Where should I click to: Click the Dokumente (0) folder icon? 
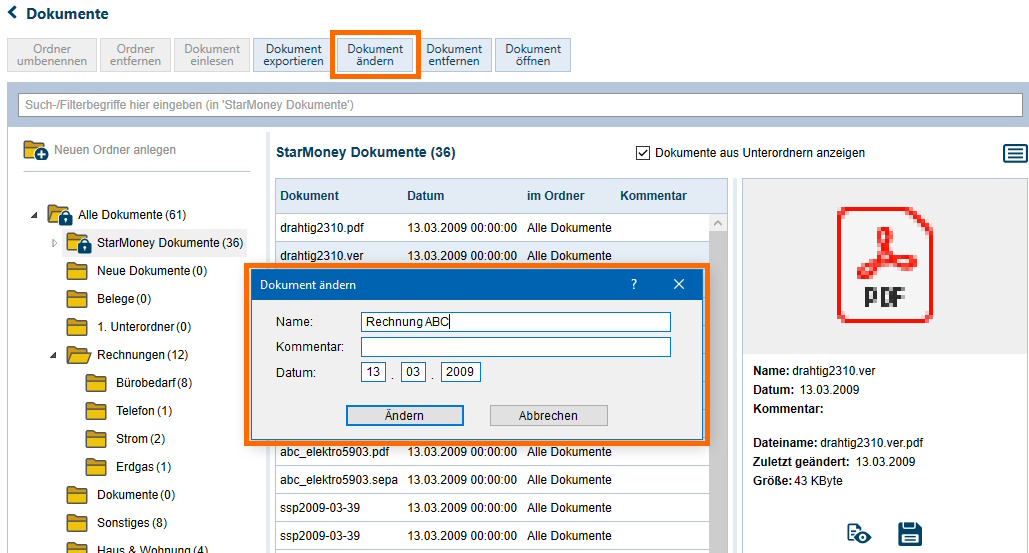click(77, 495)
